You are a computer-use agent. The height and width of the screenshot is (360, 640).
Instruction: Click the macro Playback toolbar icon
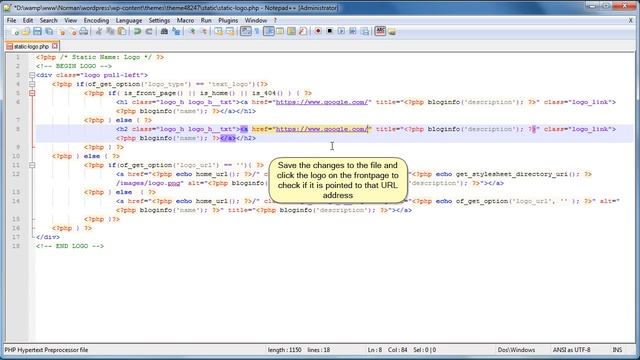341,31
